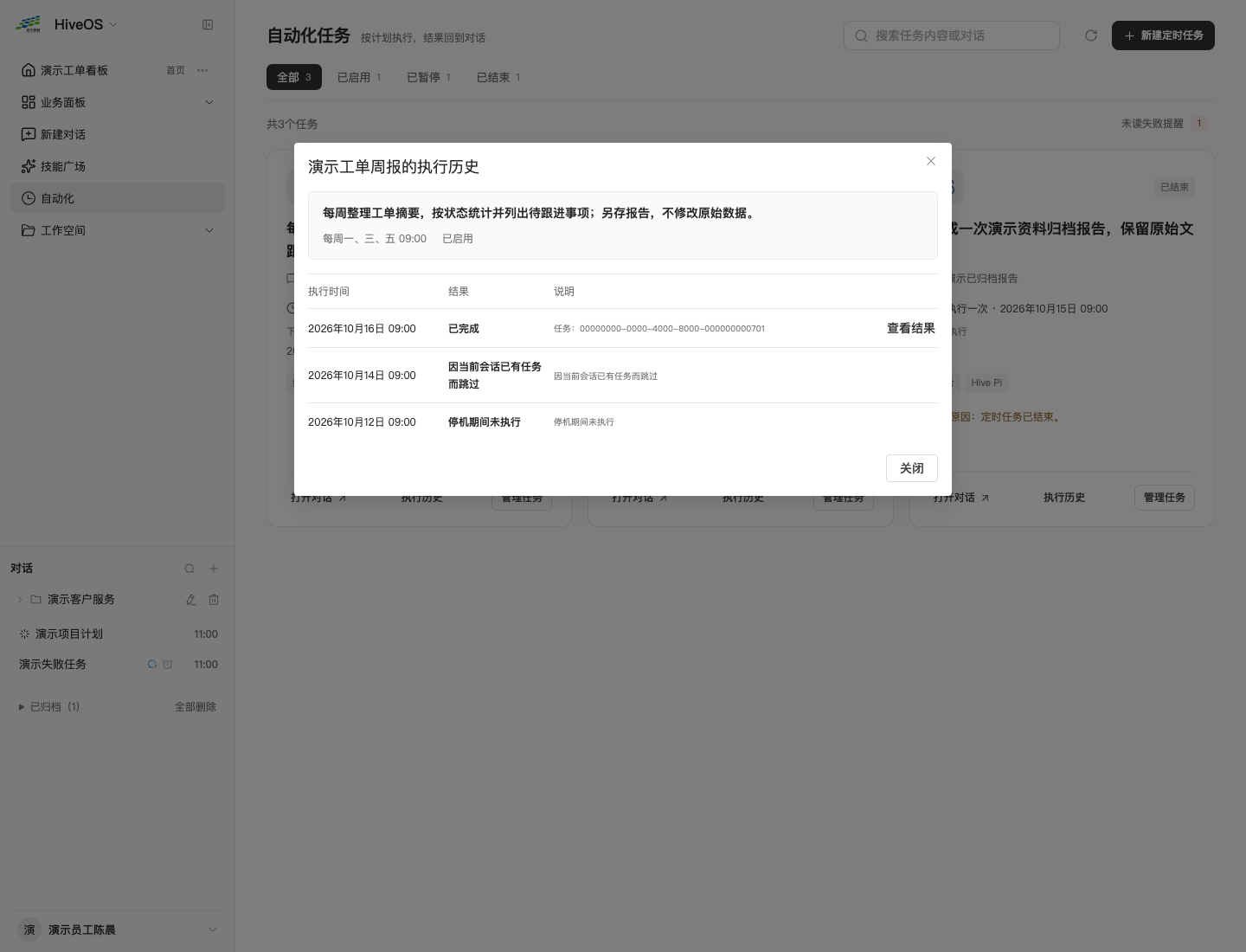This screenshot has width=1246, height=952.
Task: Search conversations with the 对话 magnifier icon
Action: tap(189, 569)
